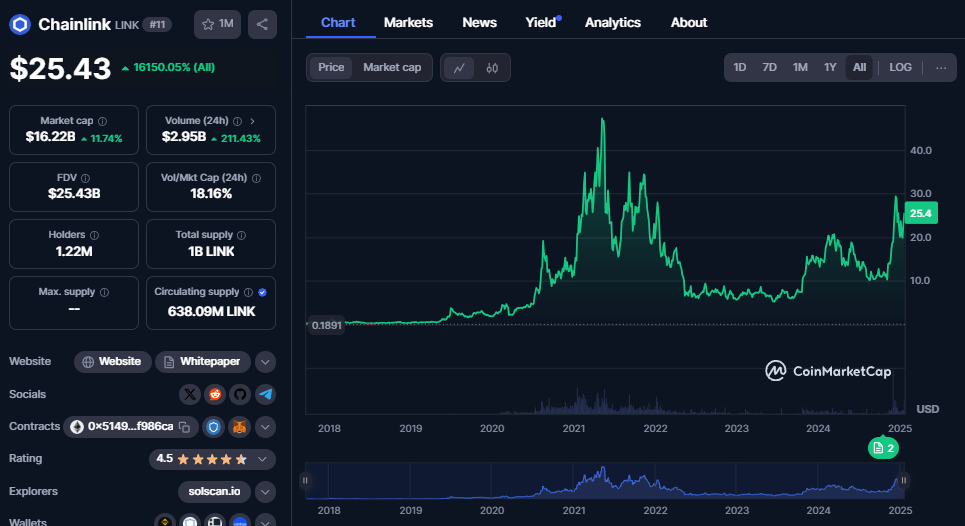Open the About tab
Viewport: 965px width, 526px height.
(x=689, y=23)
